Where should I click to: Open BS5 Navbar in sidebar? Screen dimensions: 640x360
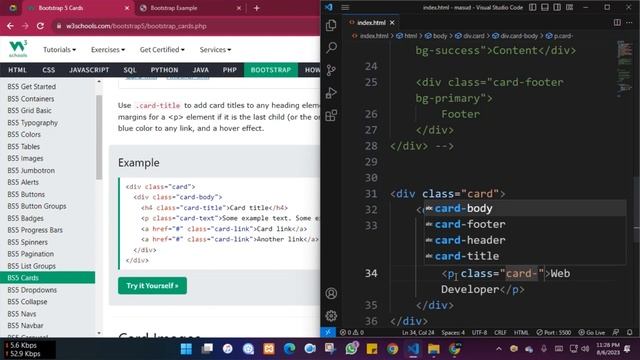pyautogui.click(x=25, y=325)
